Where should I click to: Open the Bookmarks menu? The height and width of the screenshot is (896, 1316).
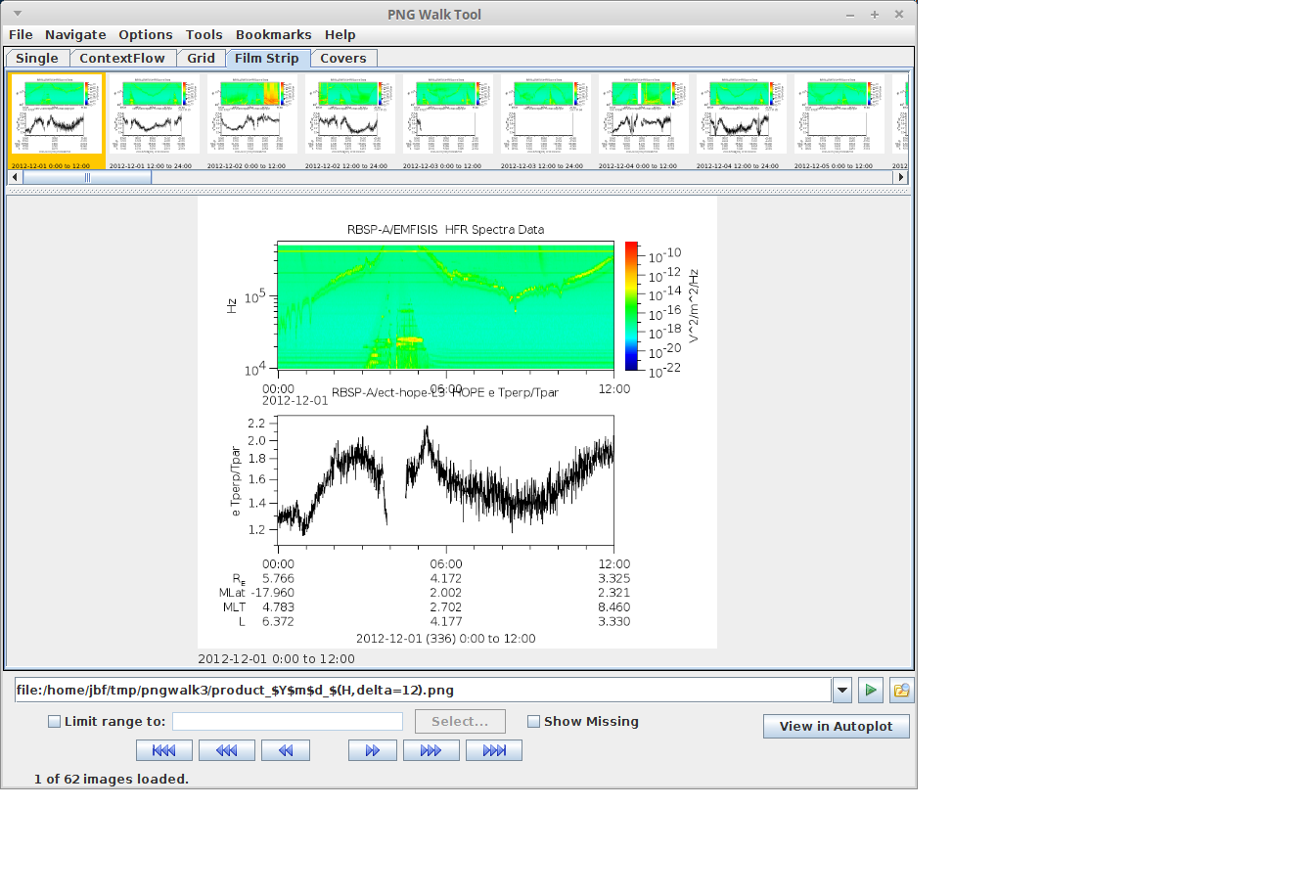[273, 35]
